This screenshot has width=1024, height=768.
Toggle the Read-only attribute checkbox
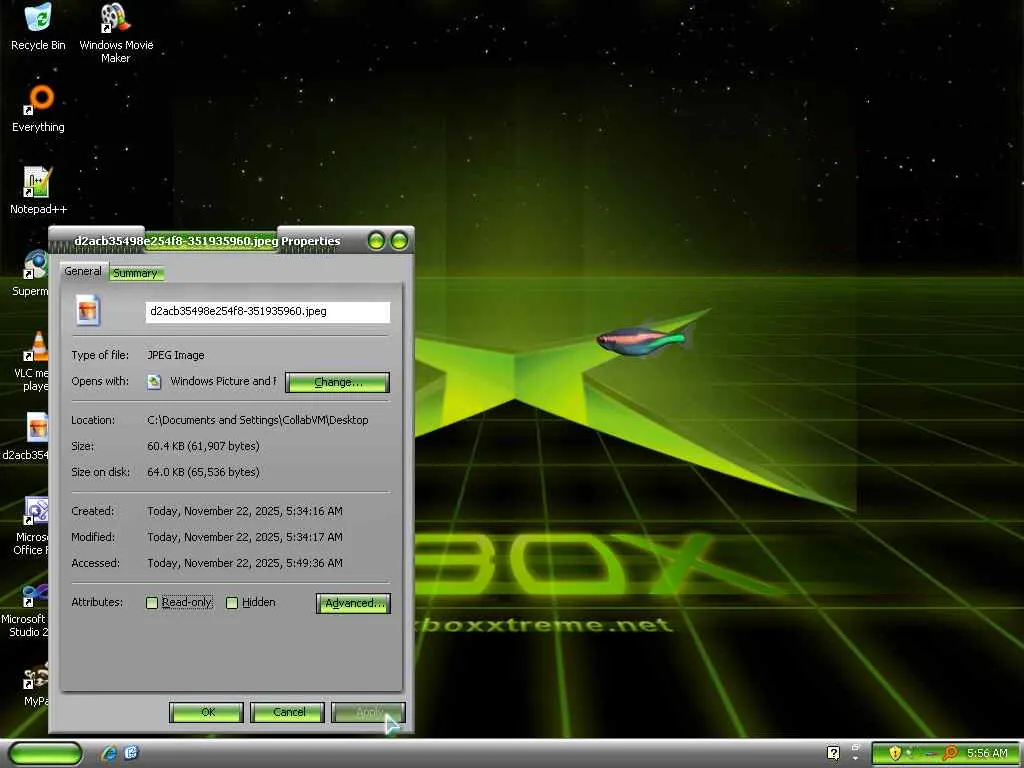point(152,603)
